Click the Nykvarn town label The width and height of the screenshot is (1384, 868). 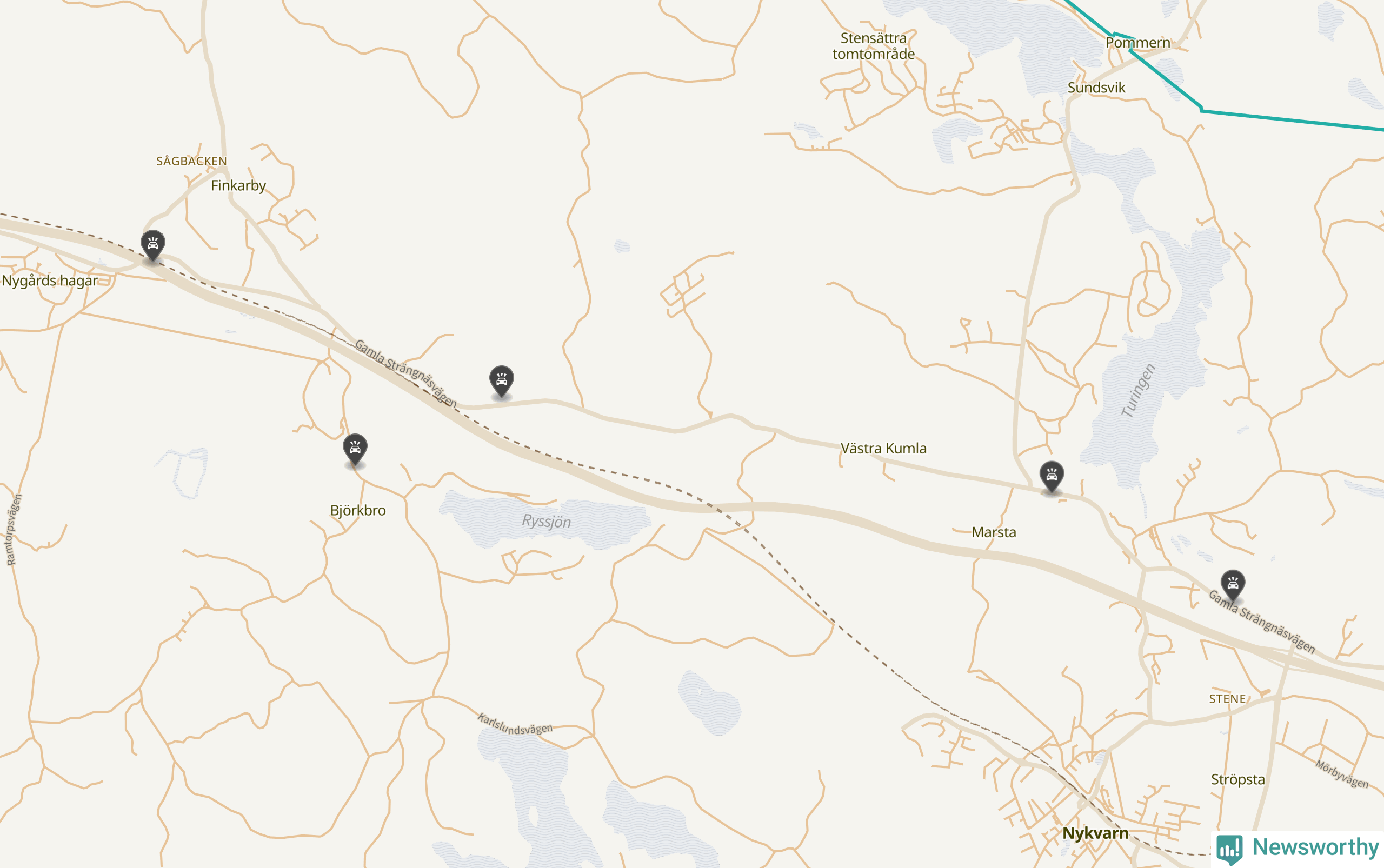pos(1095,833)
